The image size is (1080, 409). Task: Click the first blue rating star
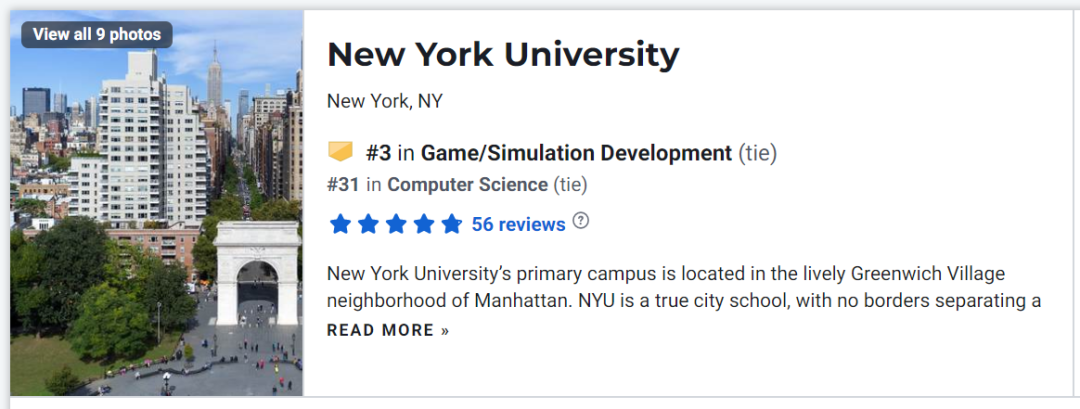click(x=340, y=224)
